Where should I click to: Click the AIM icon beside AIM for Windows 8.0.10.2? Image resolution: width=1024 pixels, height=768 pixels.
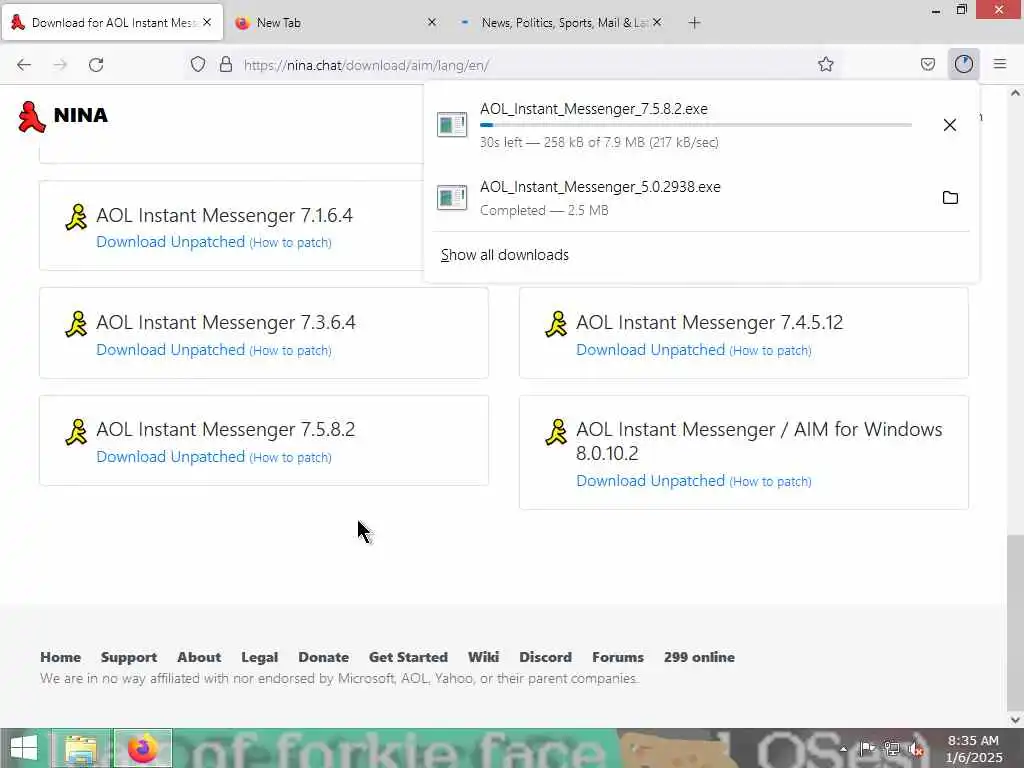pos(556,431)
